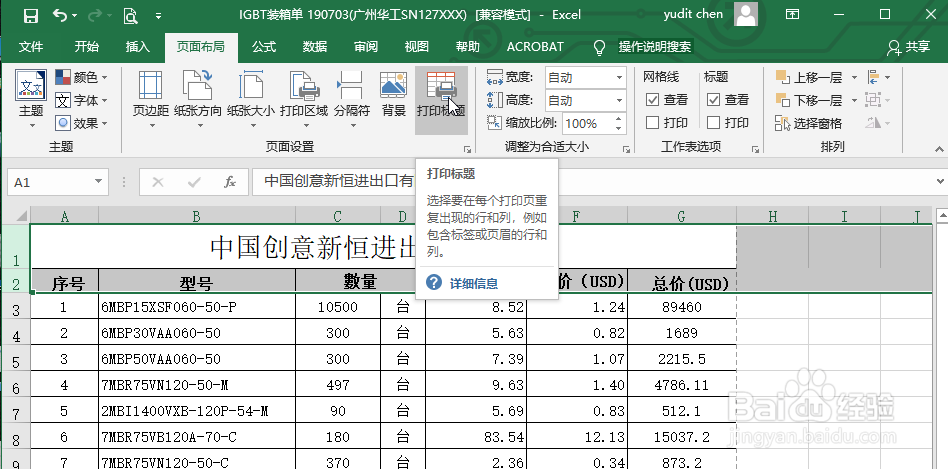
Task: Switch to the 开始 Home tab
Action: click(86, 47)
